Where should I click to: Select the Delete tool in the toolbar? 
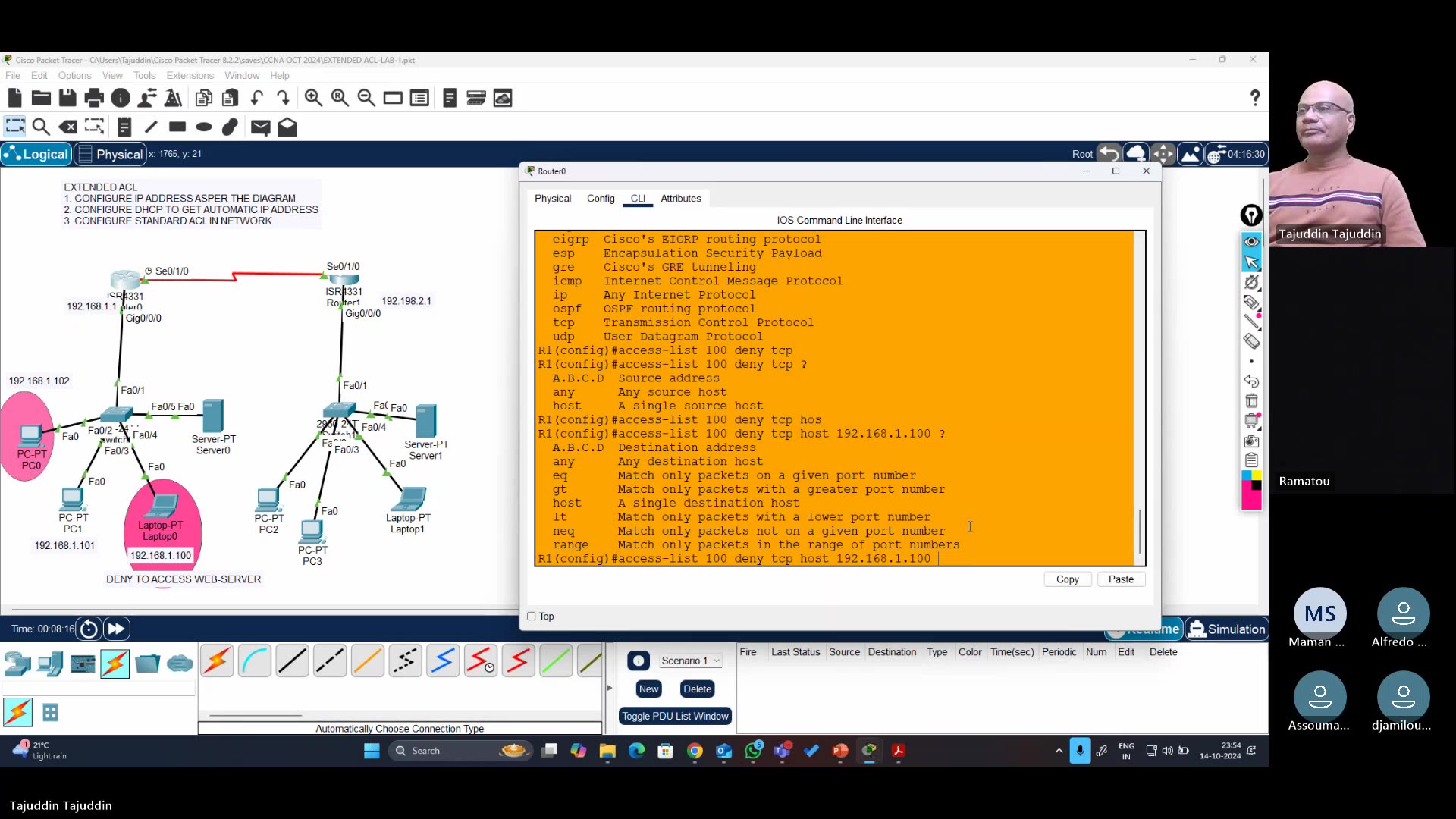pos(68,127)
